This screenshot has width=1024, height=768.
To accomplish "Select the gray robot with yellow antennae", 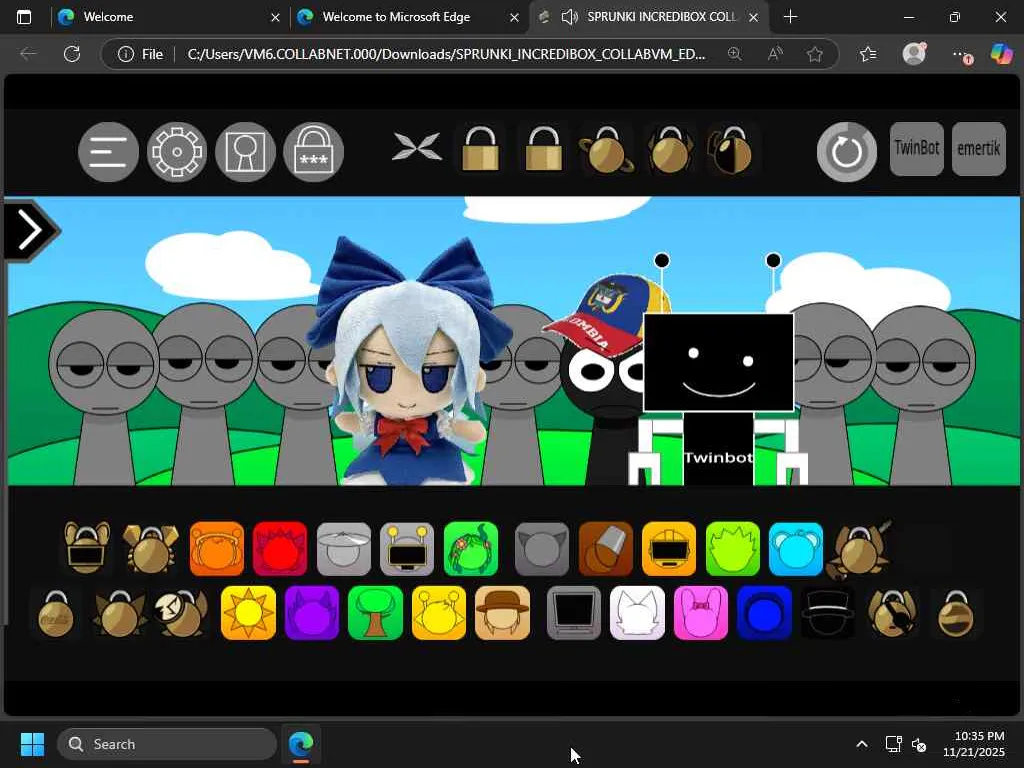I will [x=407, y=549].
